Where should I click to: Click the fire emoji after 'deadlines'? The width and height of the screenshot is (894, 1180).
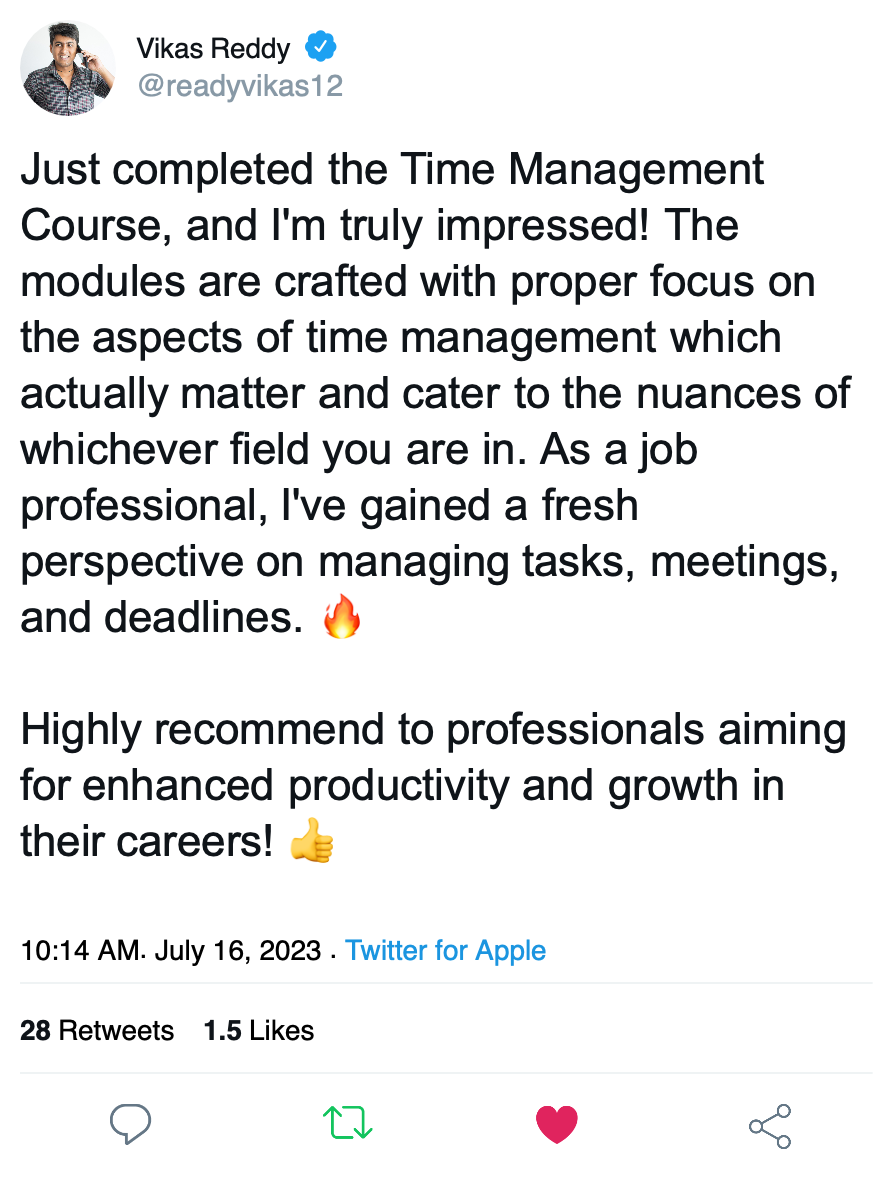click(x=341, y=618)
